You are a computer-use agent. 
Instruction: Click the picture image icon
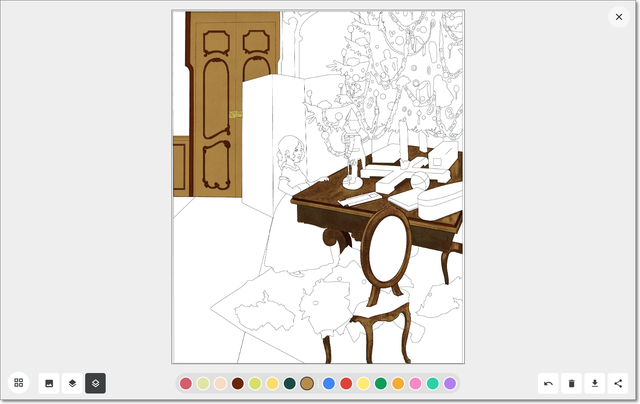coord(48,383)
